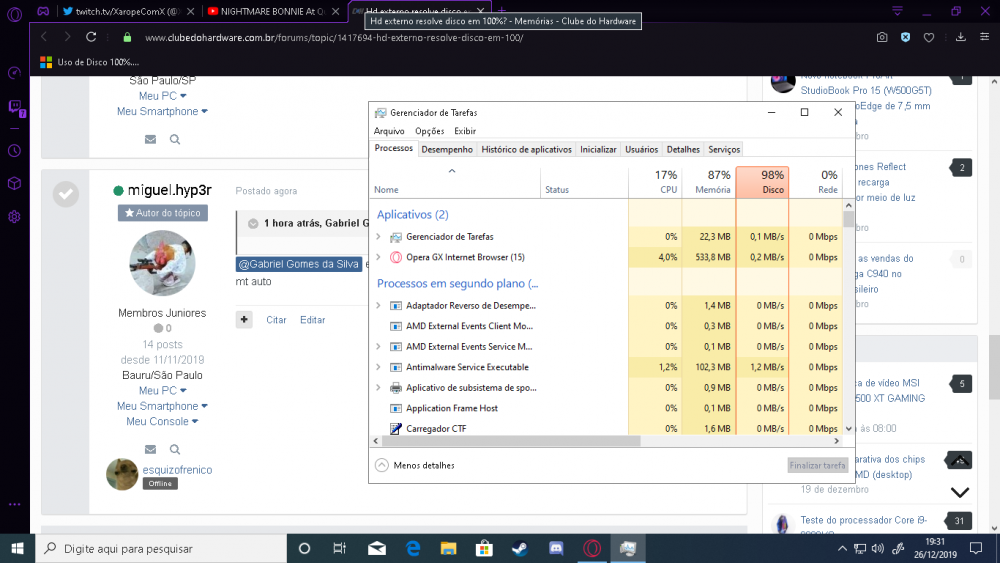The image size is (1000, 563).
Task: Open the Opções menu in Task Manager
Action: click(x=429, y=131)
